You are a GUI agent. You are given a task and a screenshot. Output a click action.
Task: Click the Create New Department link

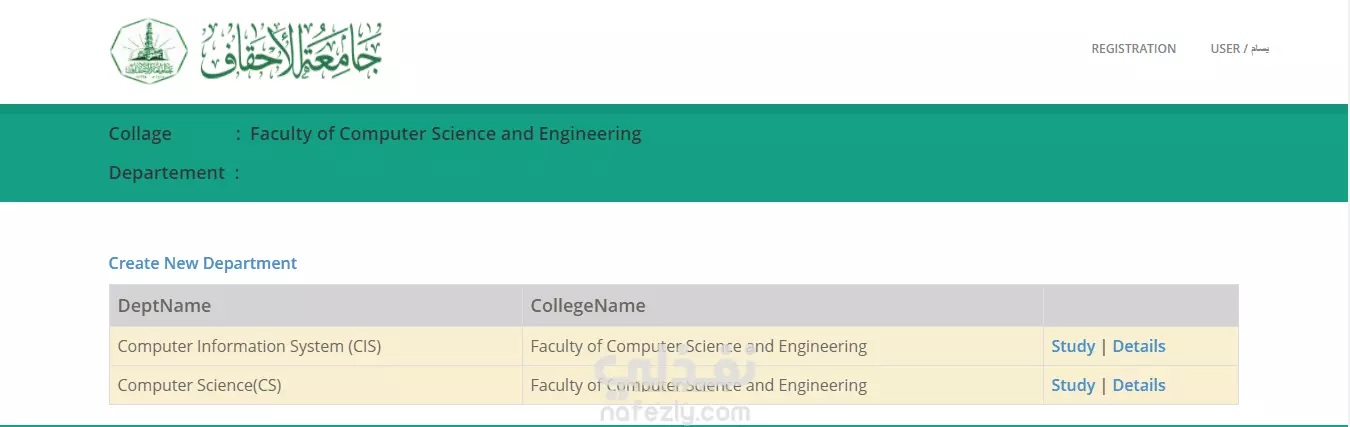point(203,263)
